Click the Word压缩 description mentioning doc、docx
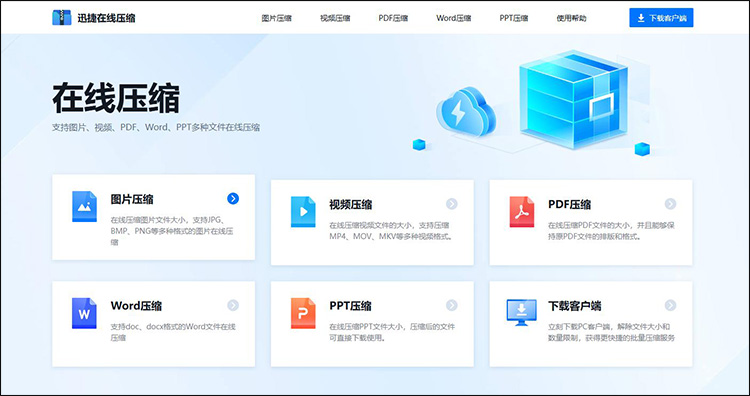The image size is (750, 396). point(173,332)
